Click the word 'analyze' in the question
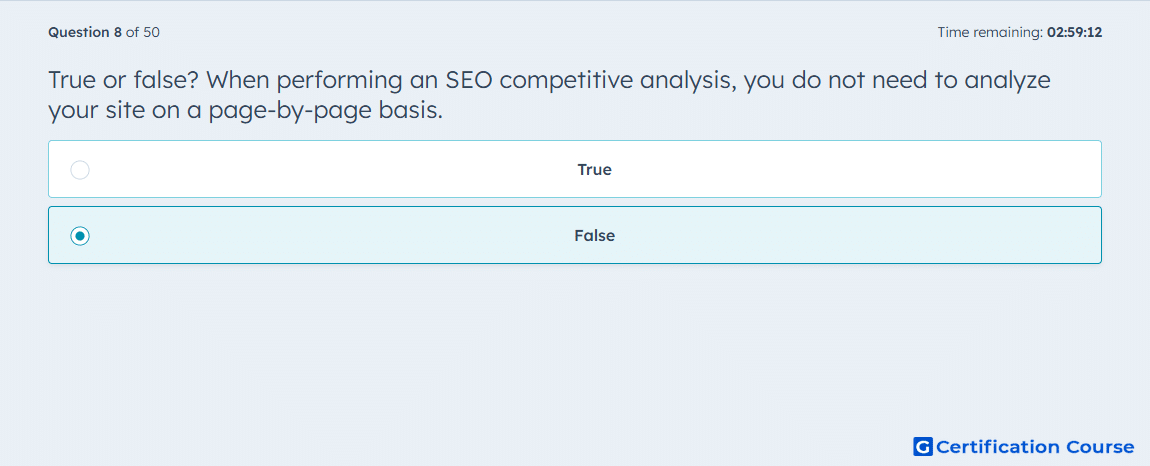 1008,81
